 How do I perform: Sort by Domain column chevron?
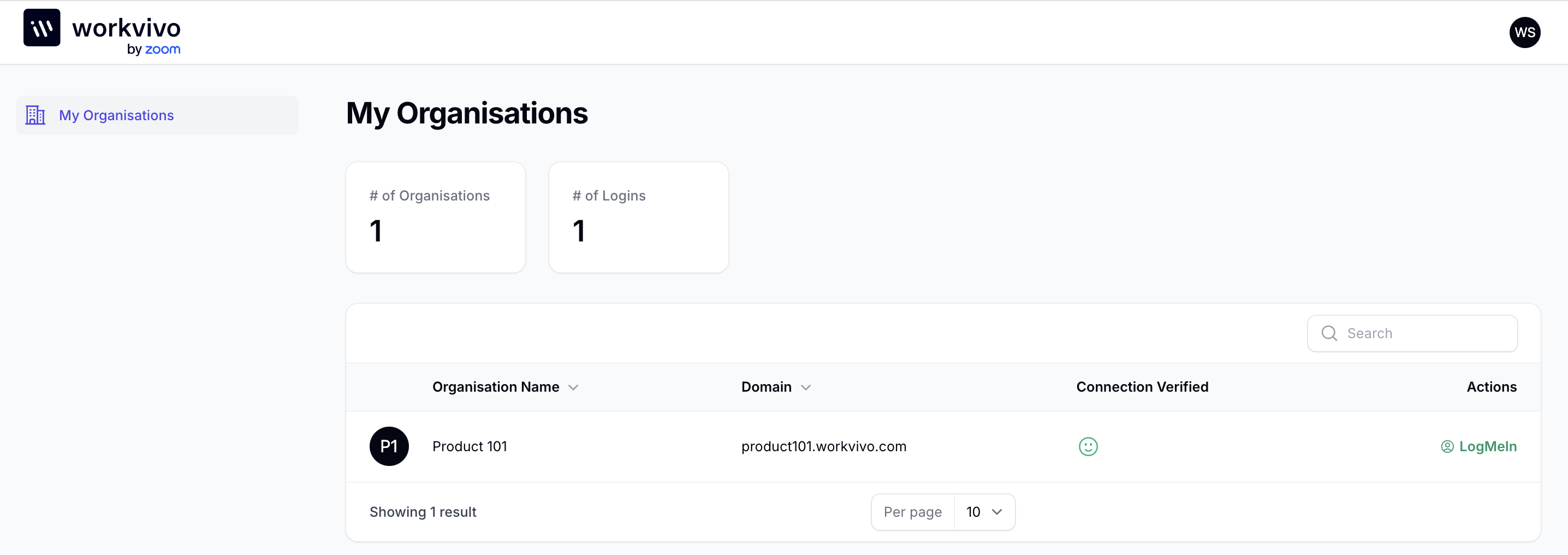point(805,387)
